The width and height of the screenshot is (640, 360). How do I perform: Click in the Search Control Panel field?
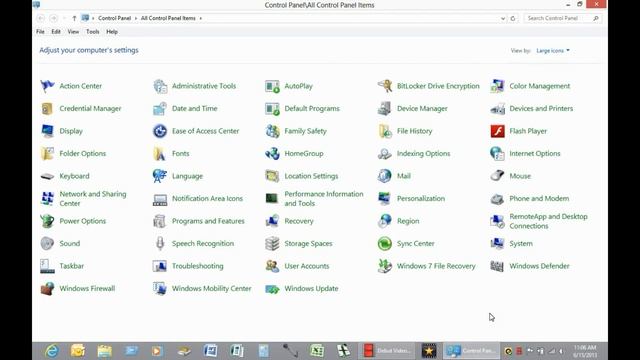[562, 18]
